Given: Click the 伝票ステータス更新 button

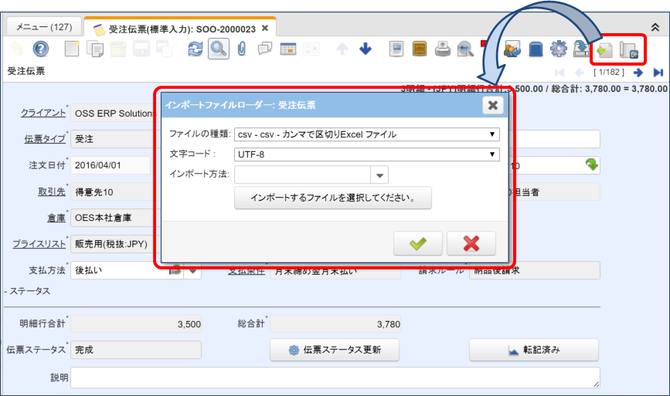Looking at the screenshot, I should pyautogui.click(x=335, y=350).
